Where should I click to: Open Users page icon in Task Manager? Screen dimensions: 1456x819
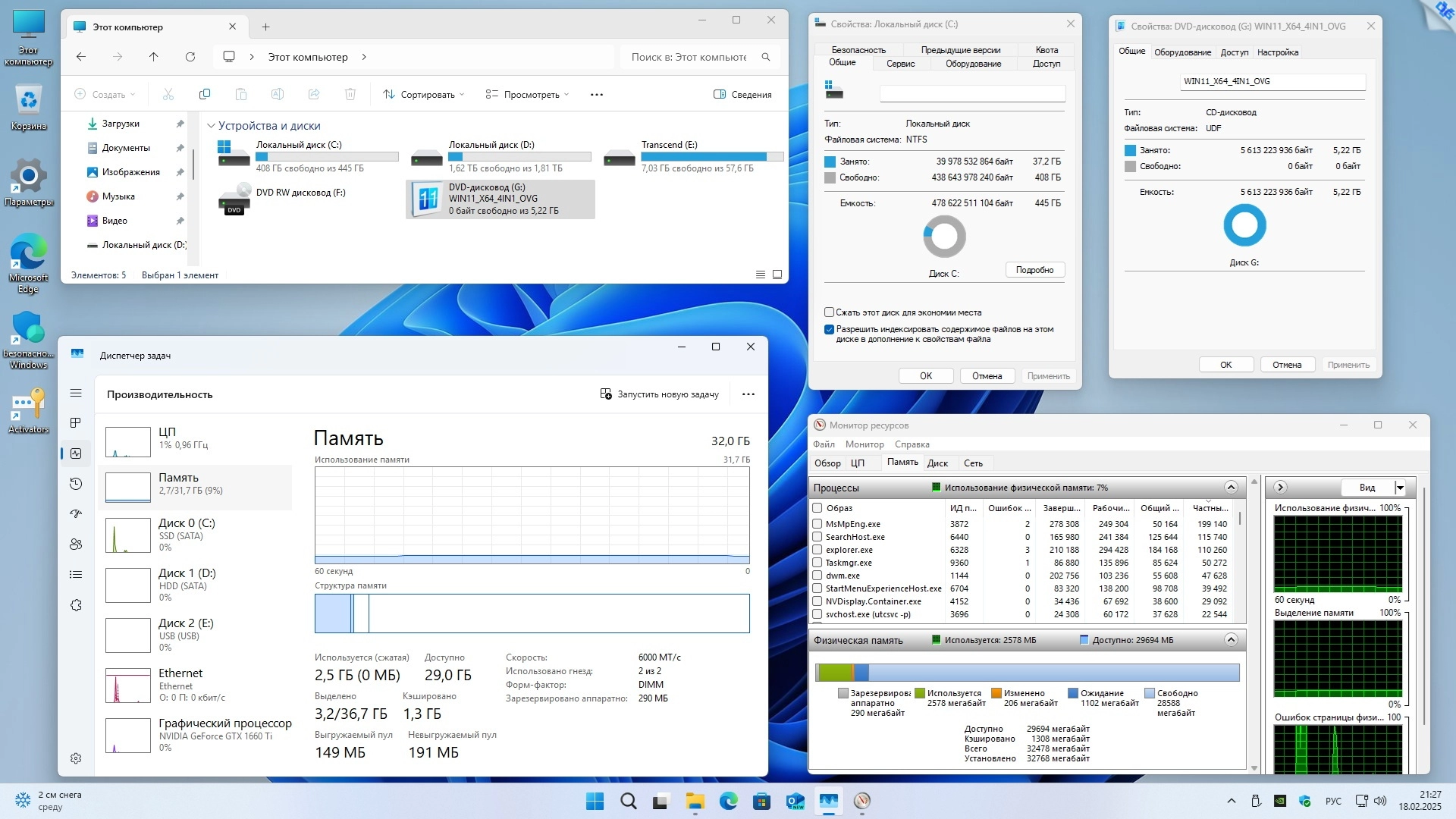coord(76,544)
